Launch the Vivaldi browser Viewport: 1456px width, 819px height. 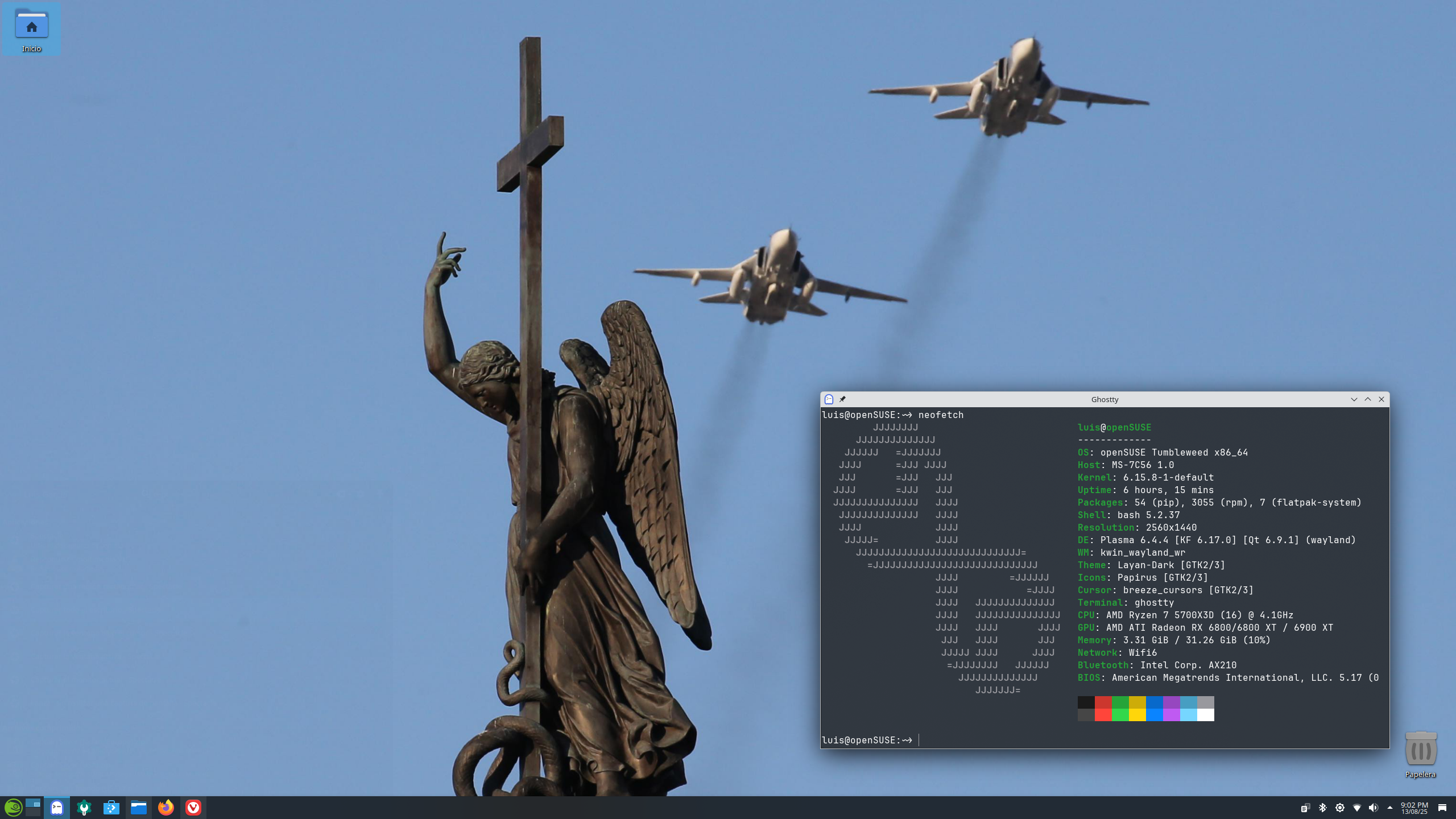tap(193, 808)
